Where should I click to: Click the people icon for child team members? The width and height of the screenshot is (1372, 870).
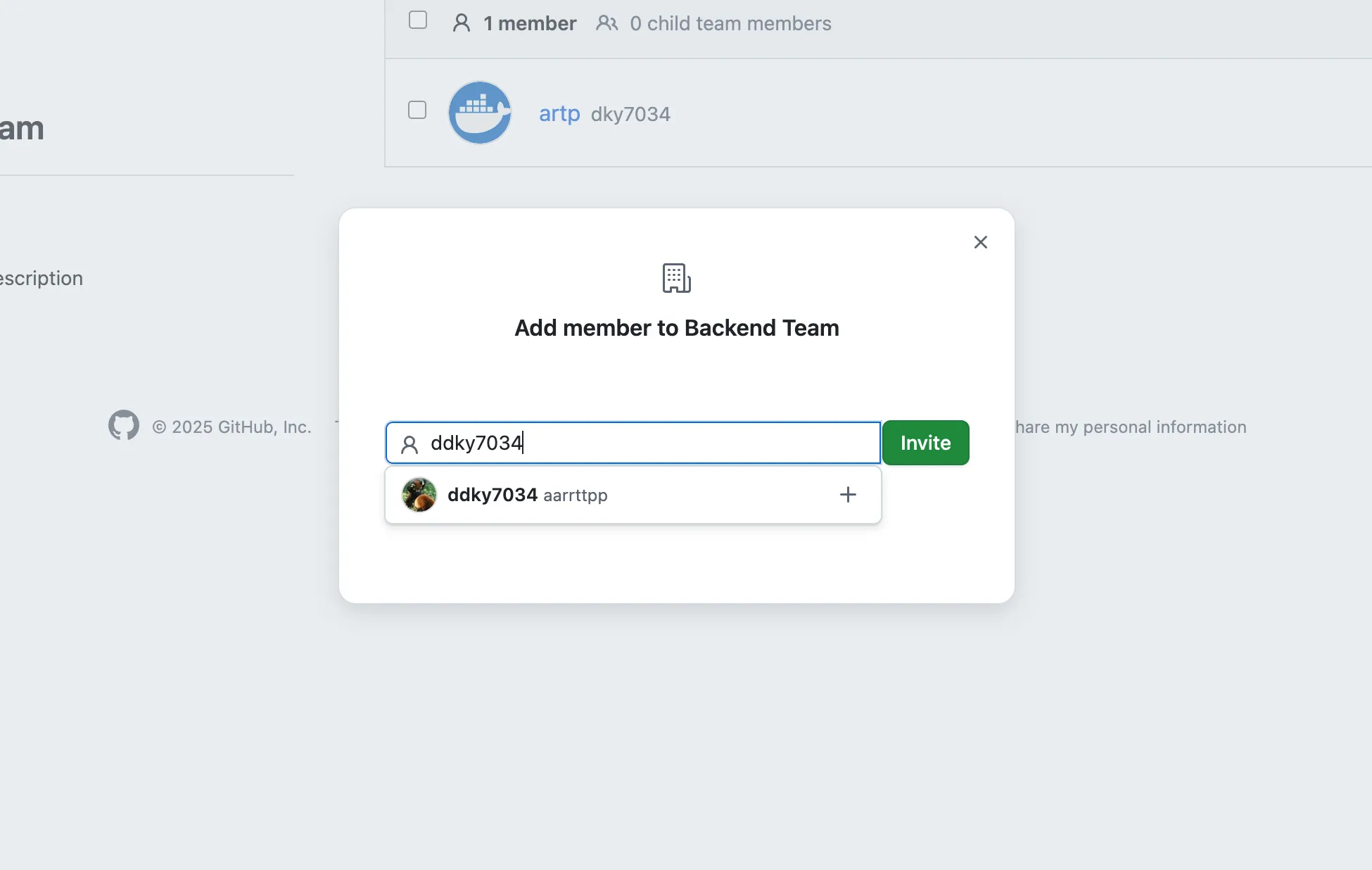[606, 23]
